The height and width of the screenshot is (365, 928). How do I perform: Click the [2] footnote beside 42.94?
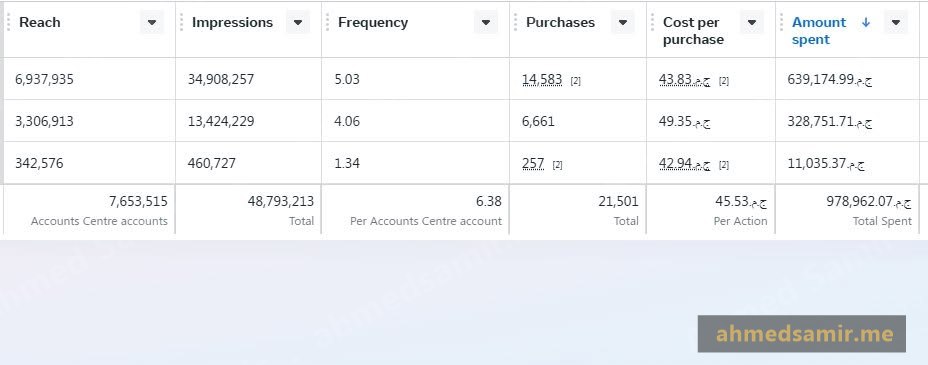(x=723, y=165)
